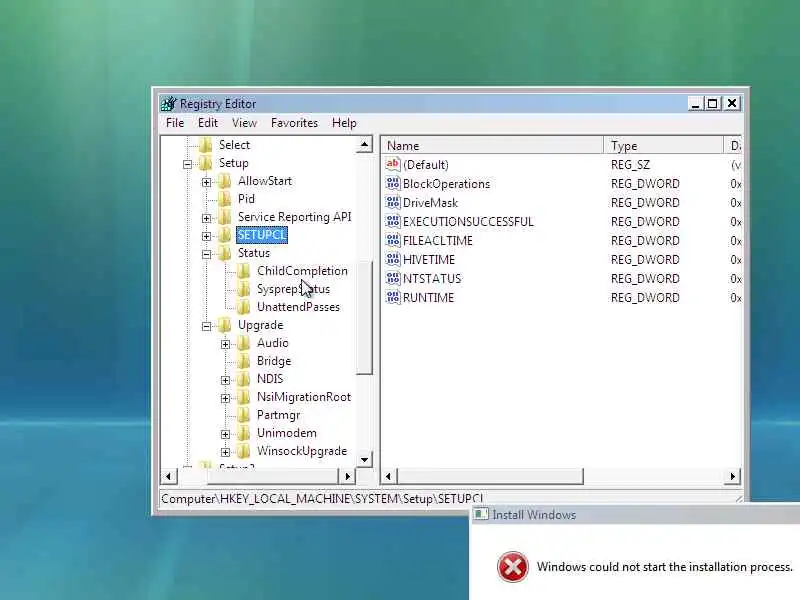Click the Service Reporting API folder icon
This screenshot has width=800, height=600.
224,217
